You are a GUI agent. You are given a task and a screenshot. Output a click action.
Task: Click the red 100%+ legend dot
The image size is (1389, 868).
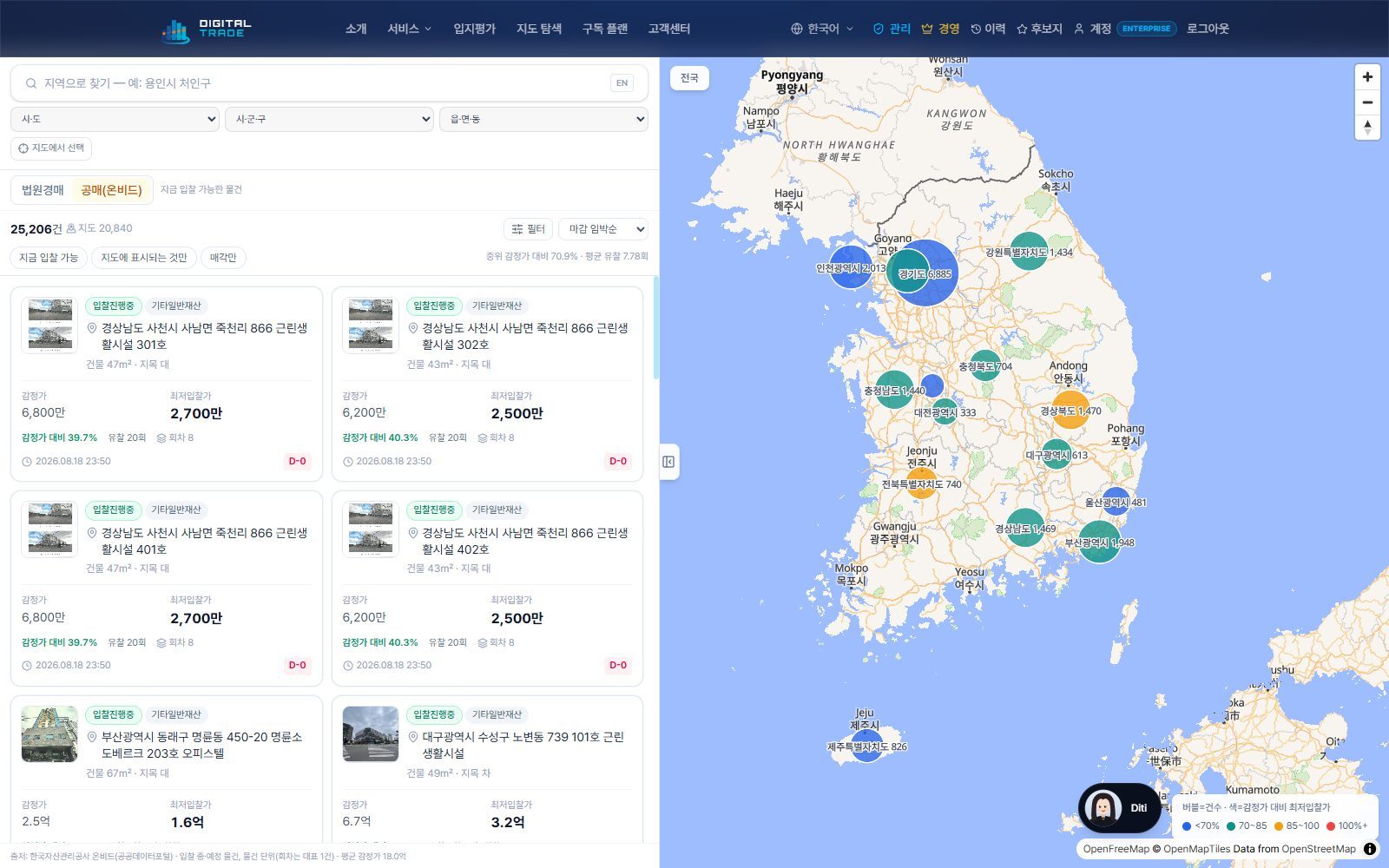[x=1330, y=826]
